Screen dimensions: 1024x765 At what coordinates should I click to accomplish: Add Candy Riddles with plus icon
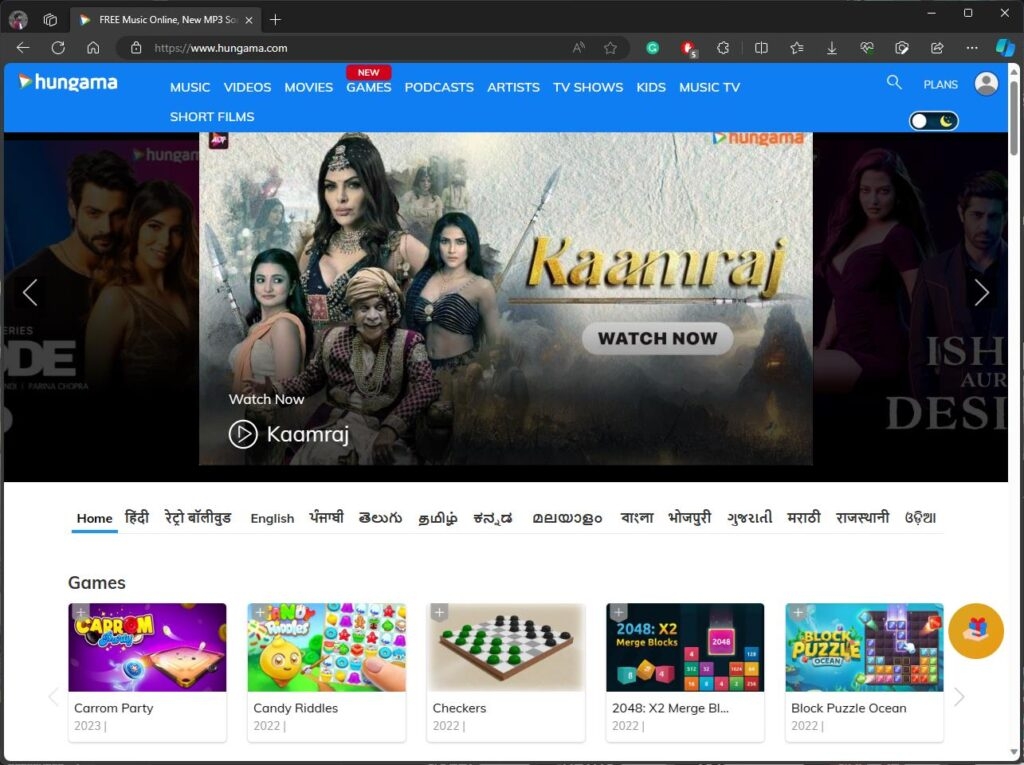point(259,612)
